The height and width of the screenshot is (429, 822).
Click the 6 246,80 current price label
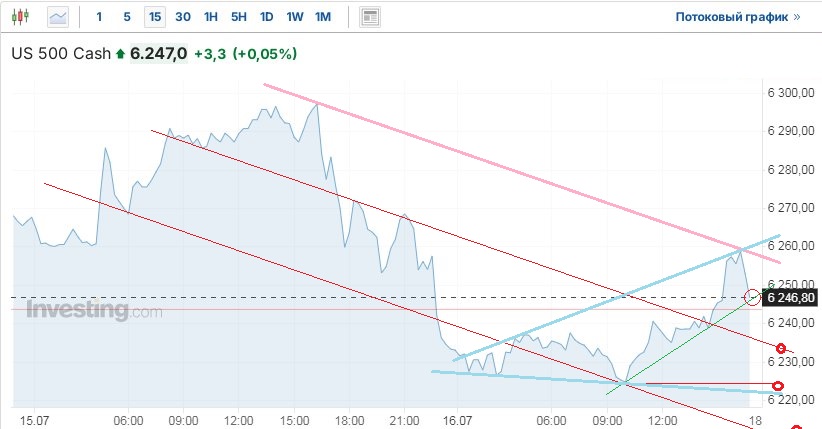pyautogui.click(x=791, y=297)
